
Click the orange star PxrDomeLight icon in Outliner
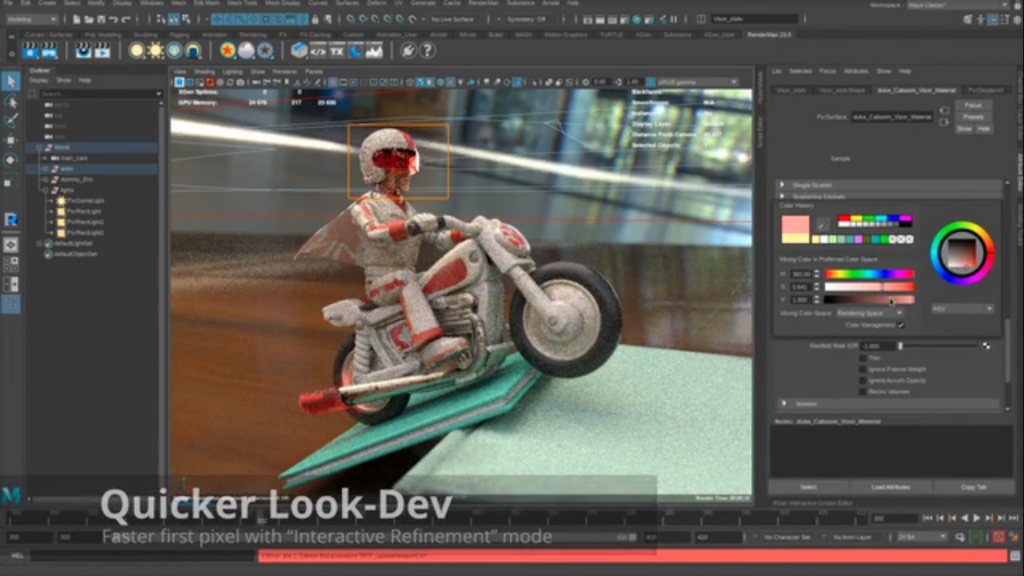pyautogui.click(x=61, y=201)
